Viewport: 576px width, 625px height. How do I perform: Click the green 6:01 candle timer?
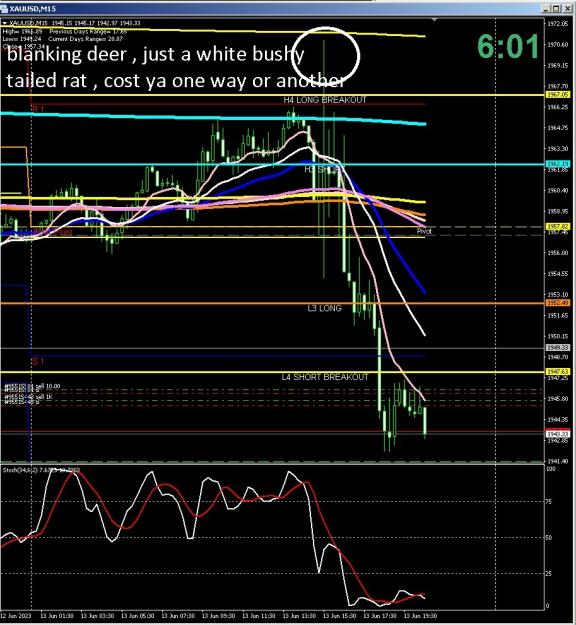(508, 47)
